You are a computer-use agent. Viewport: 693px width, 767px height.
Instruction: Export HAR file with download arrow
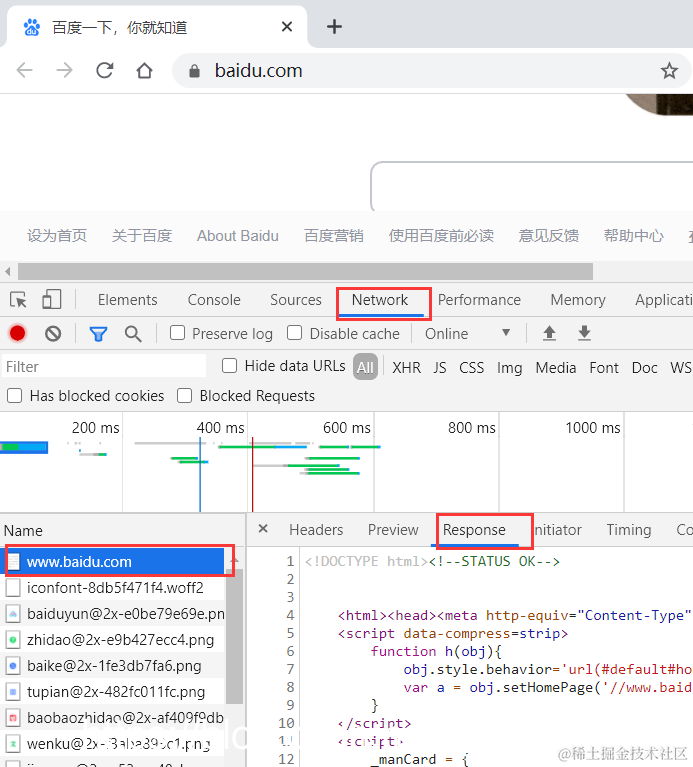[x=584, y=333]
